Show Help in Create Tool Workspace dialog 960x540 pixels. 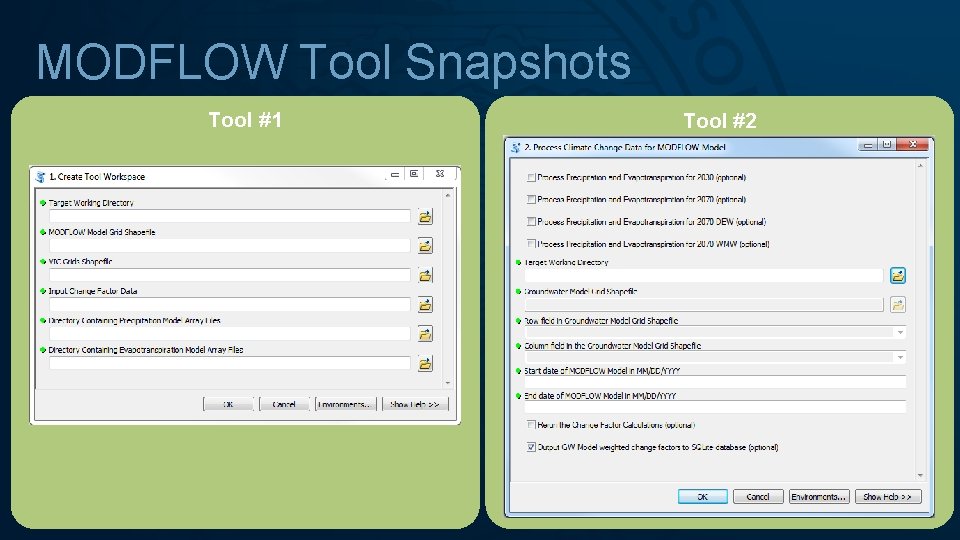coord(414,404)
